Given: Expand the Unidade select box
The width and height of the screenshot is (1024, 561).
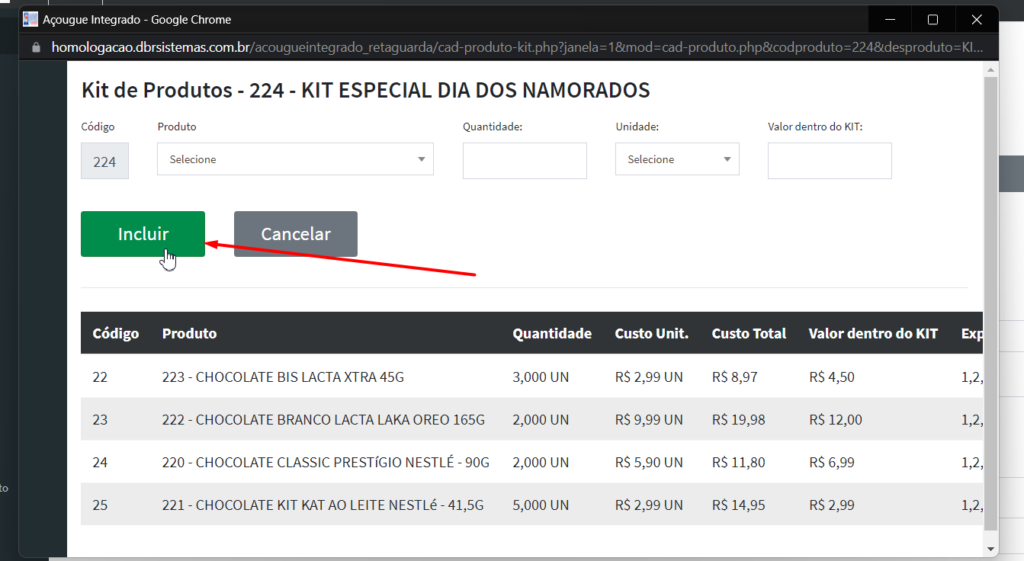Looking at the screenshot, I should point(677,159).
